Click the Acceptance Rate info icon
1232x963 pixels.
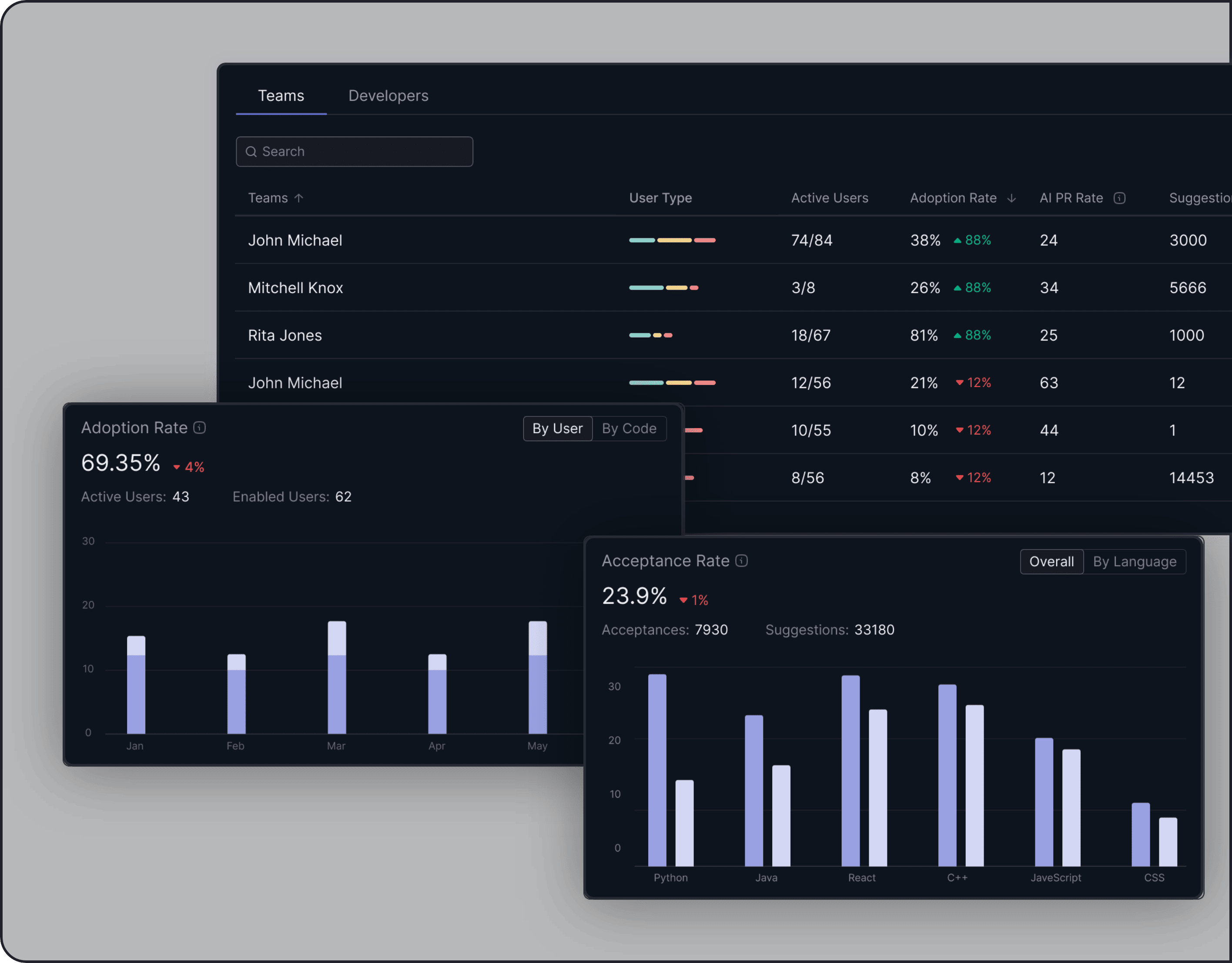point(742,561)
